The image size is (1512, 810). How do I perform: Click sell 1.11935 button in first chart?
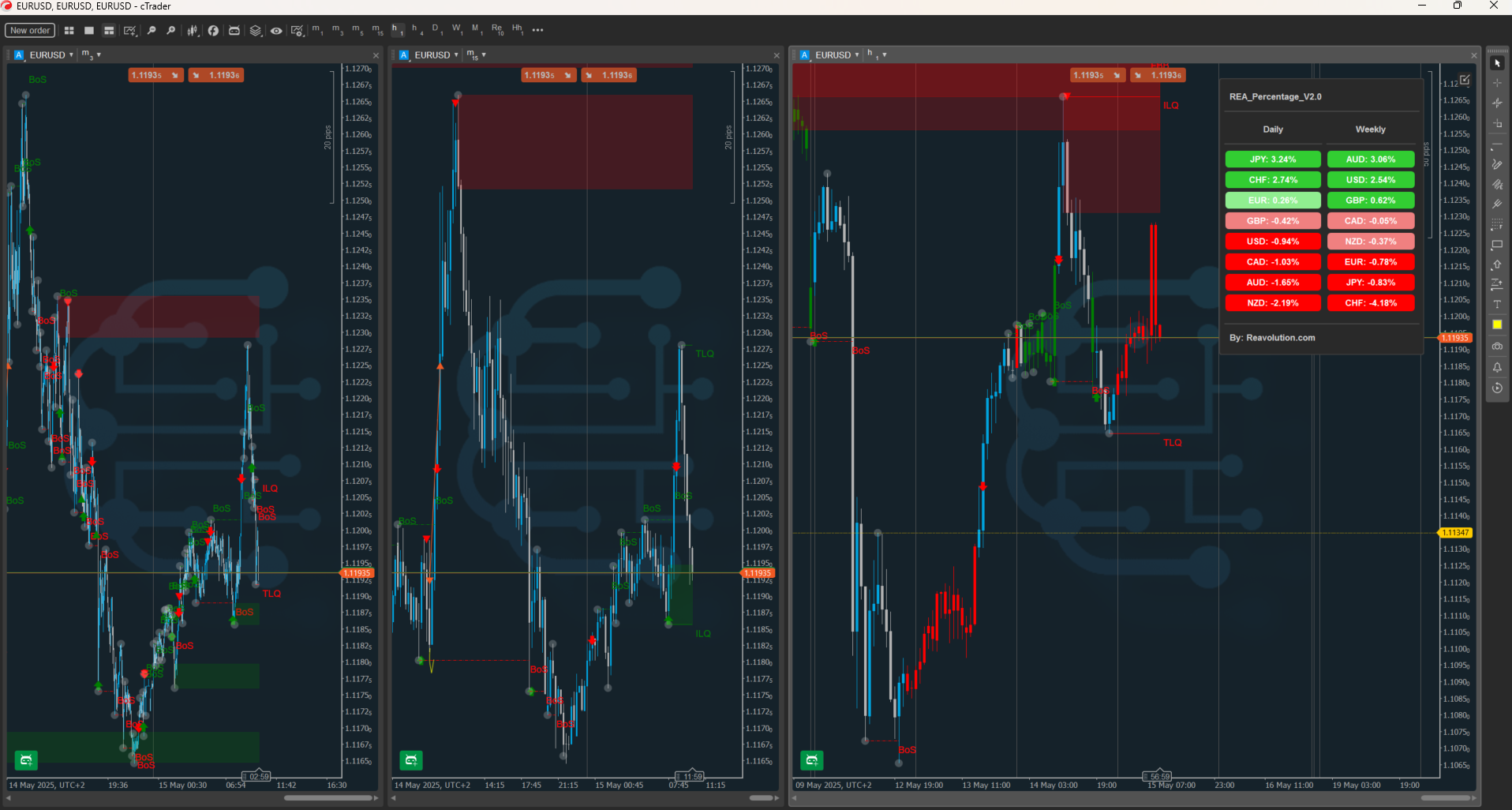156,75
